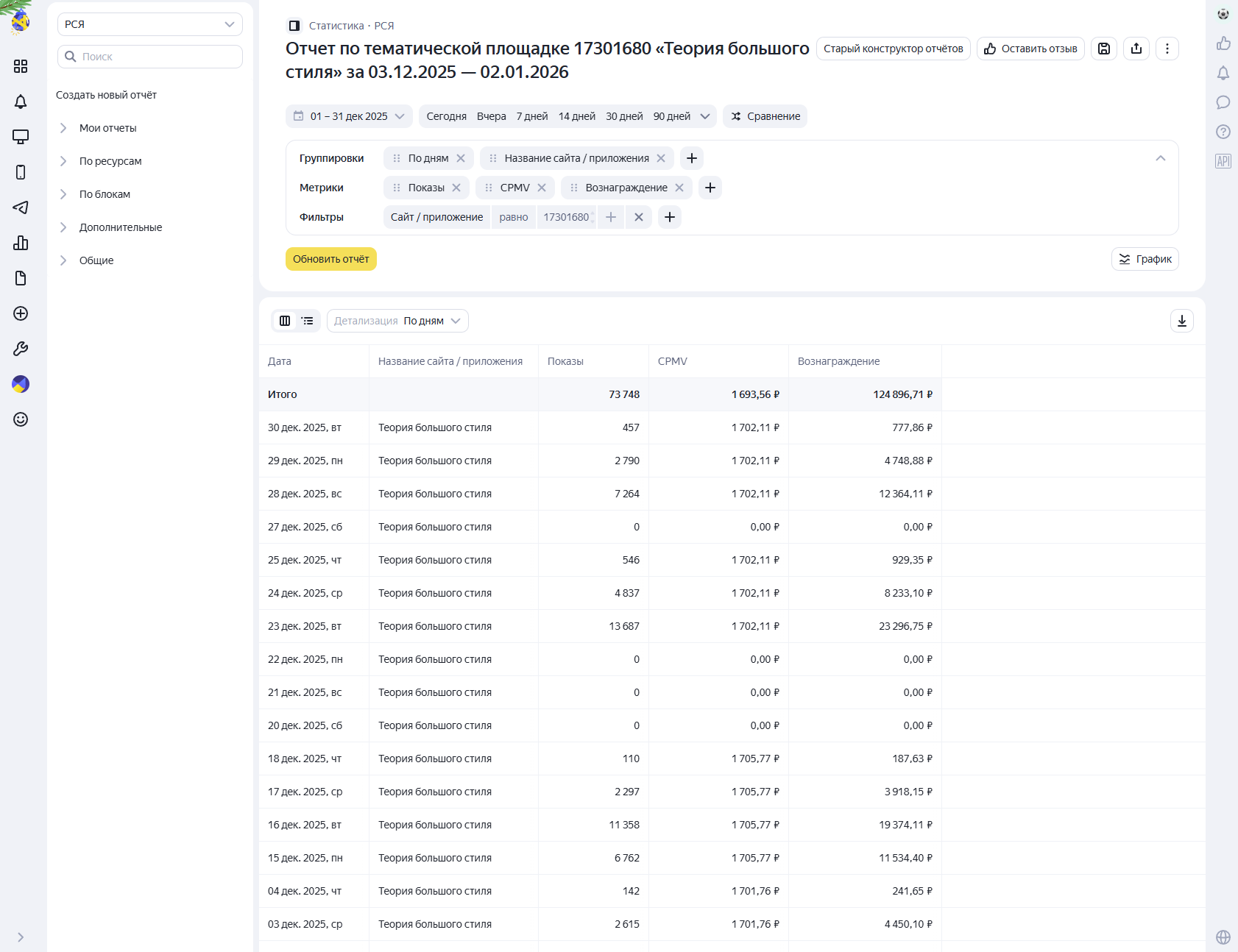Collapse the report settings panel
The width and height of the screenshot is (1238, 952).
(x=1161, y=158)
